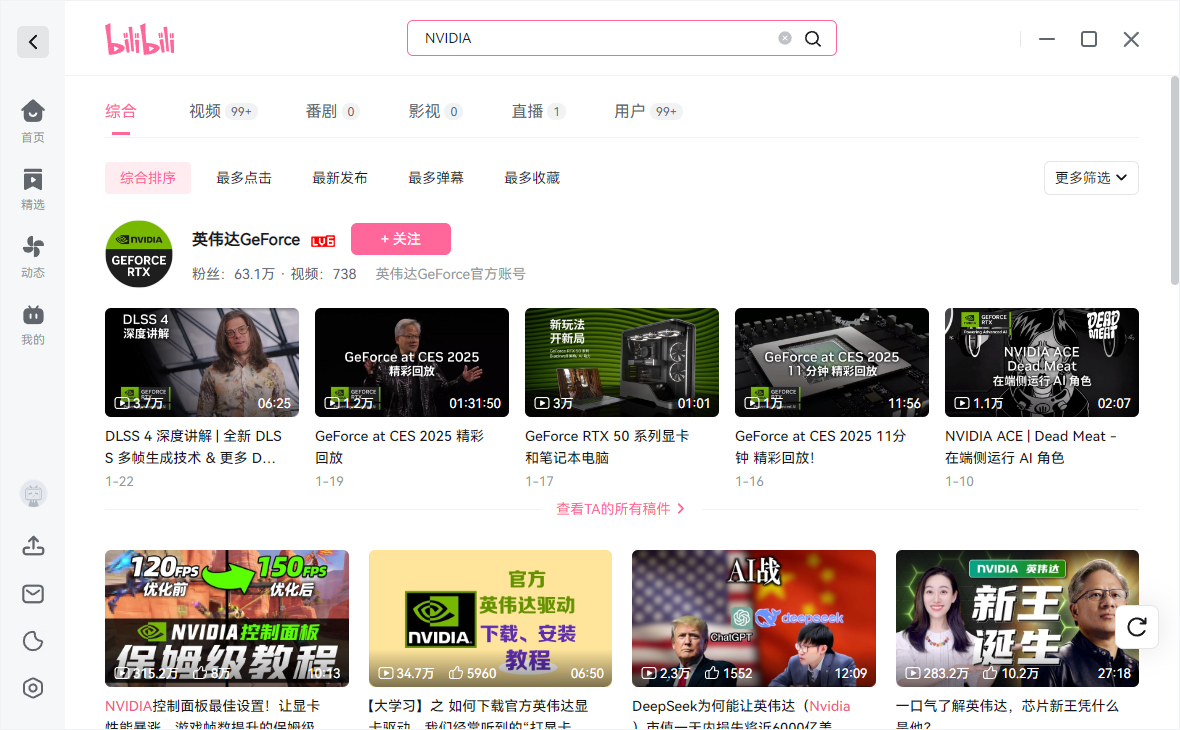The width and height of the screenshot is (1180, 730).
Task: Open the DeepSeek为何能让英伟达 title link
Action: (x=741, y=714)
